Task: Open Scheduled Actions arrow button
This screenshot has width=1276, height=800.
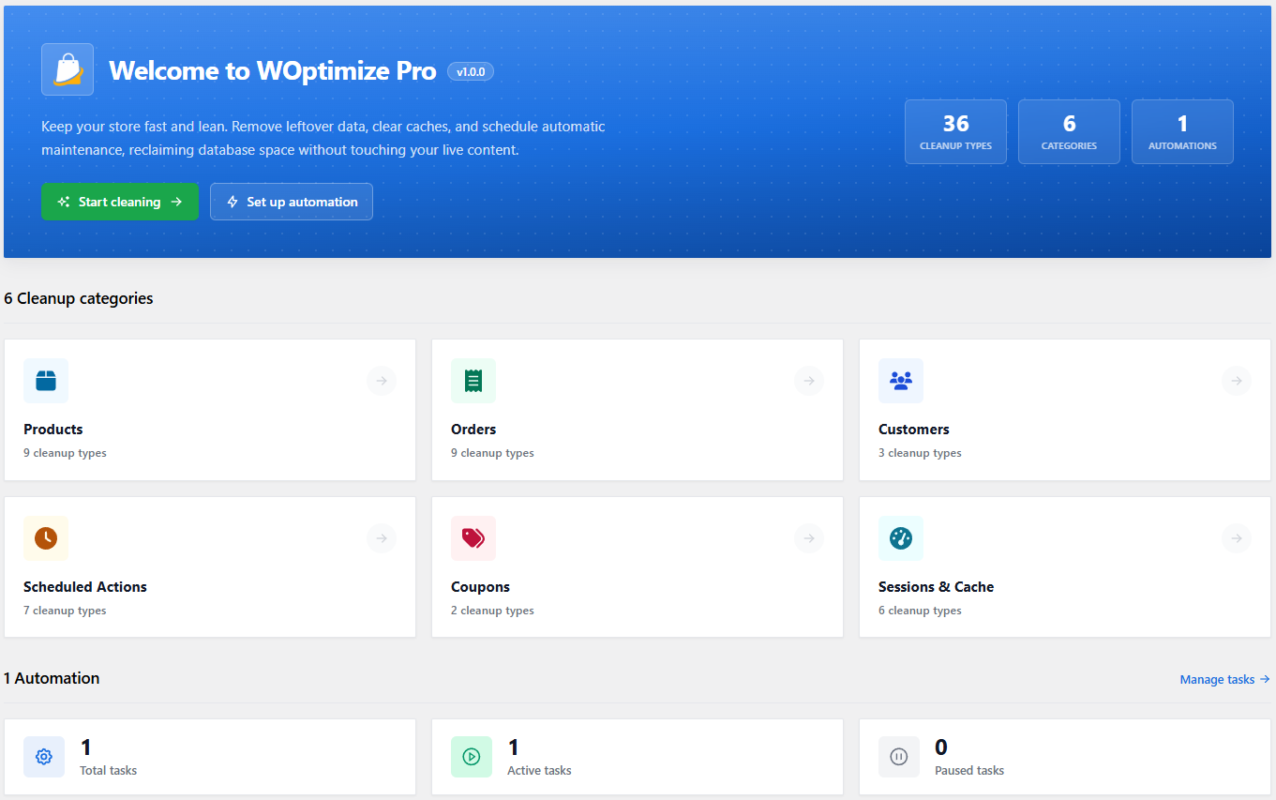Action: pyautogui.click(x=381, y=538)
